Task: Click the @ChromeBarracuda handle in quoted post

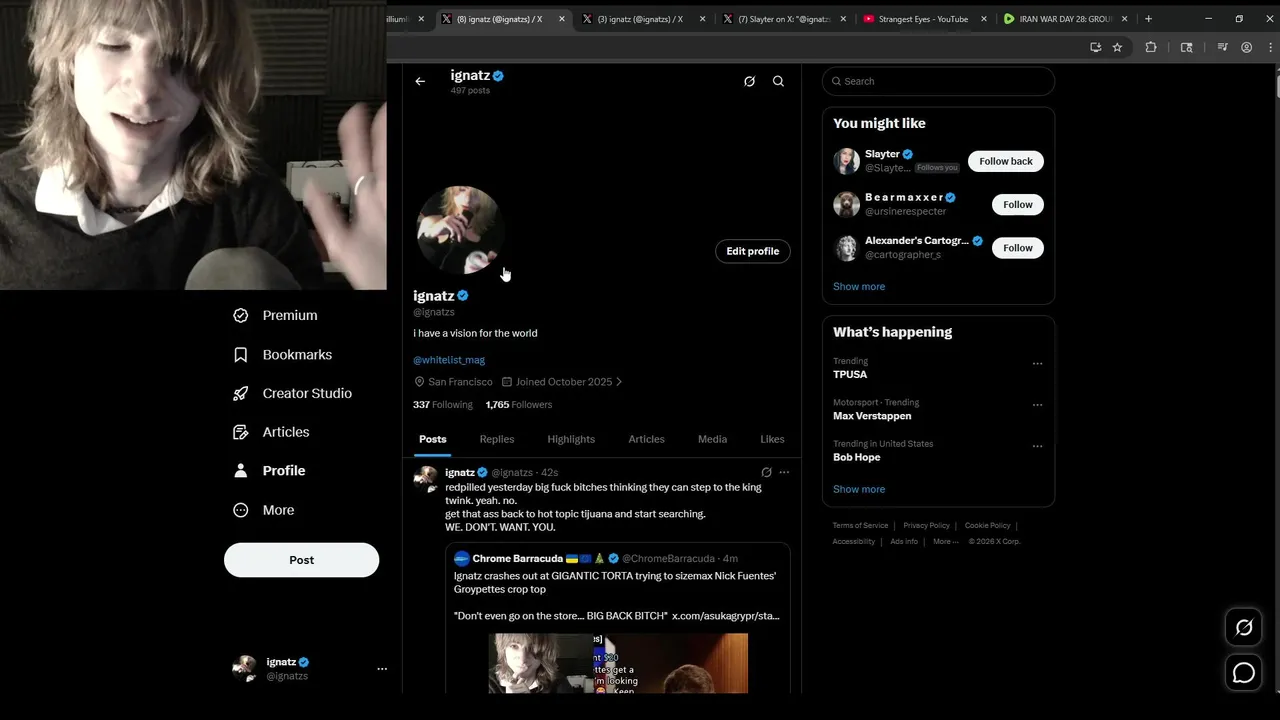Action: (x=668, y=559)
